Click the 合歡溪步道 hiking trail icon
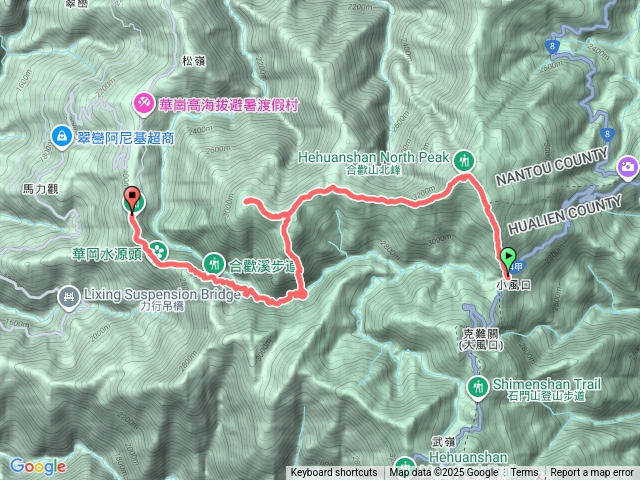Image resolution: width=640 pixels, height=480 pixels. tap(214, 264)
